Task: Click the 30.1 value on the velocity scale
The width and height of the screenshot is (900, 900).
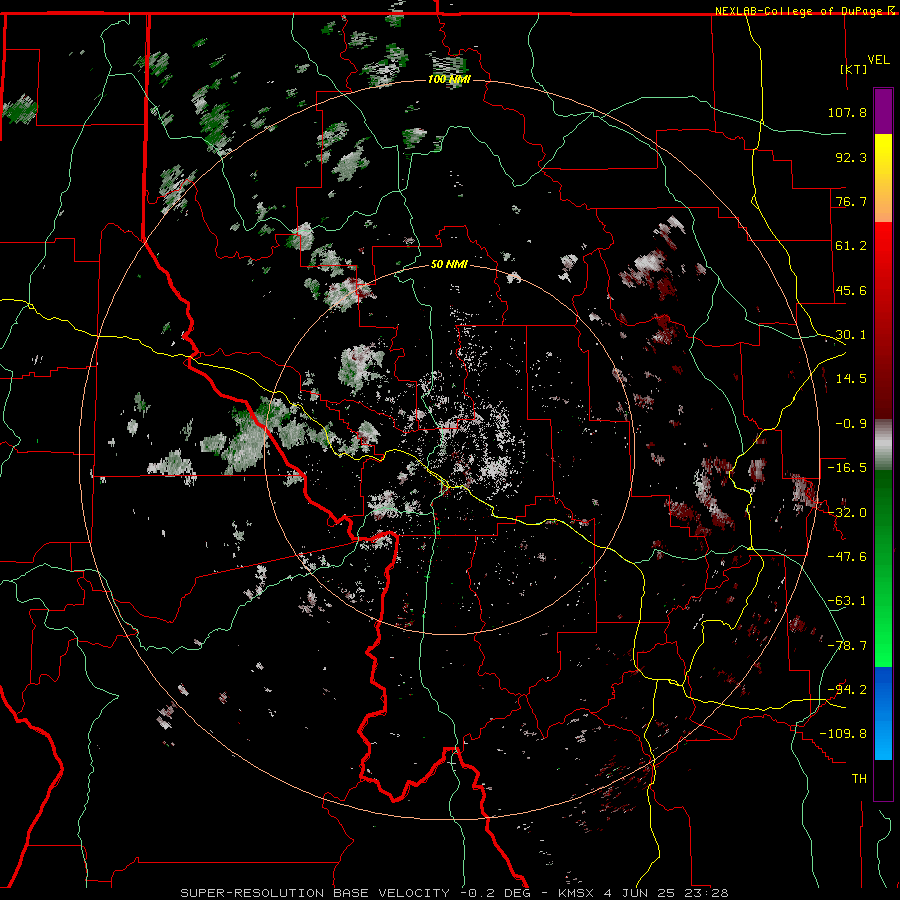Action: (851, 335)
